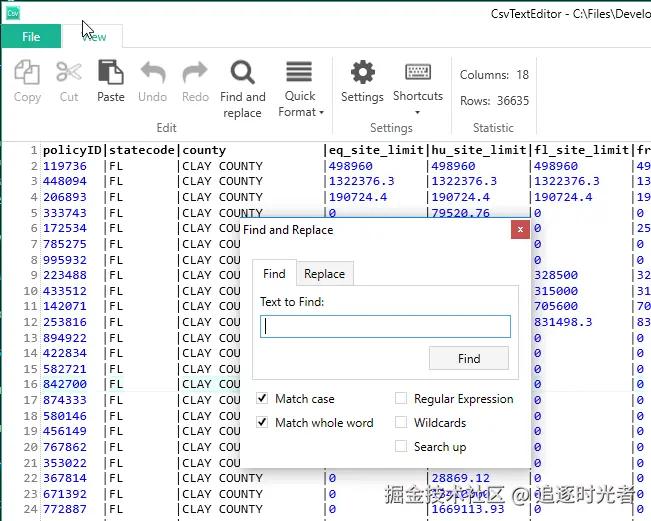Open the File menu tab

[x=32, y=37]
